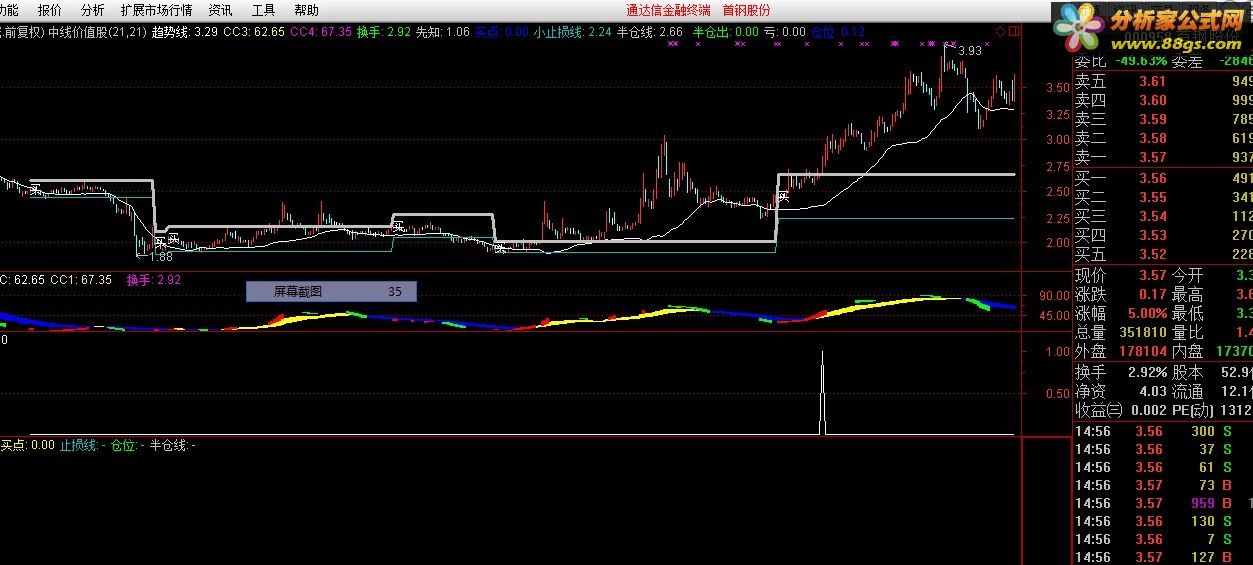Select the 14:56 tick with purple volume 959
Screen dimensions: 1253x565
click(x=1163, y=503)
